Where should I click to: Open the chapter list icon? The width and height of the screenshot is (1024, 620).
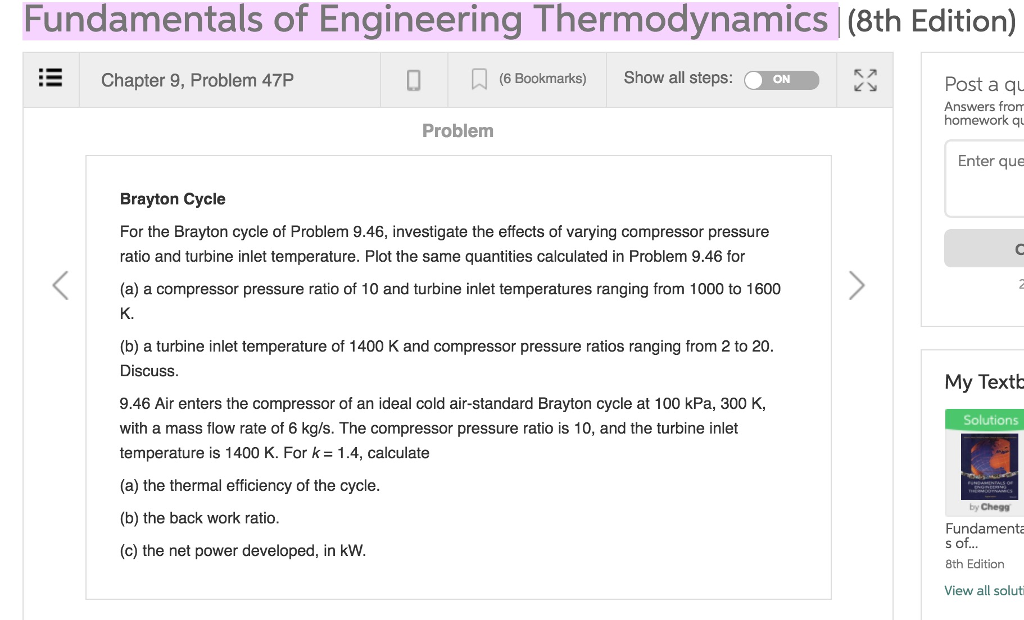(x=51, y=80)
